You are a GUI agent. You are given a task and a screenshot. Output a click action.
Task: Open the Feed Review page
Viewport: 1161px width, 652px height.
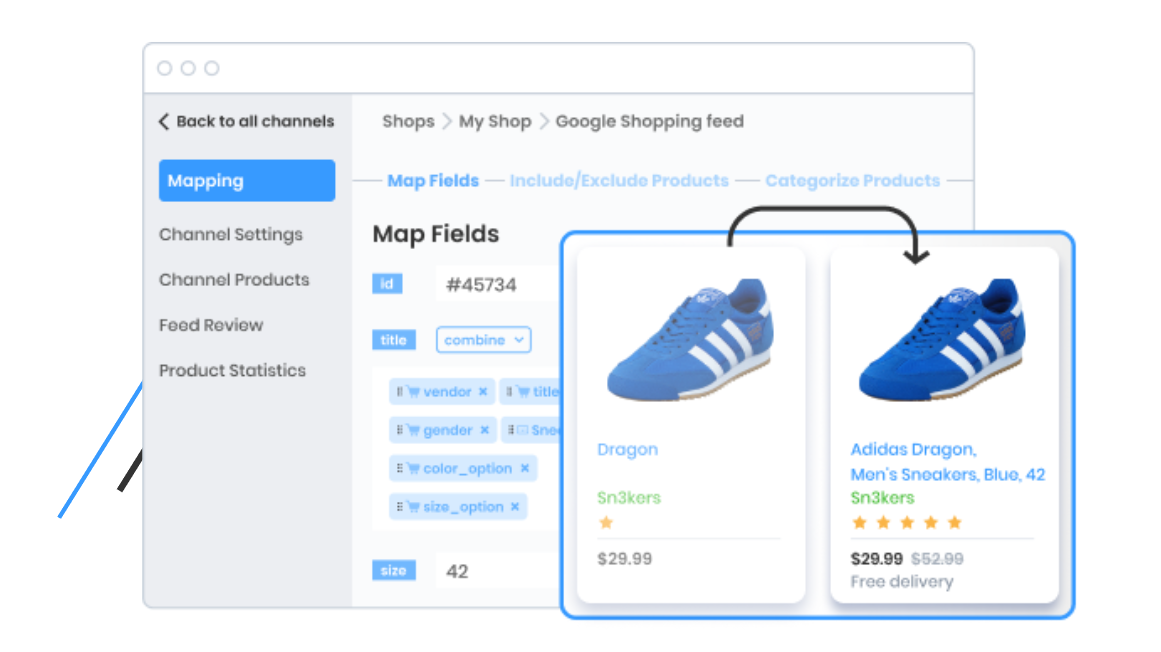pyautogui.click(x=211, y=325)
